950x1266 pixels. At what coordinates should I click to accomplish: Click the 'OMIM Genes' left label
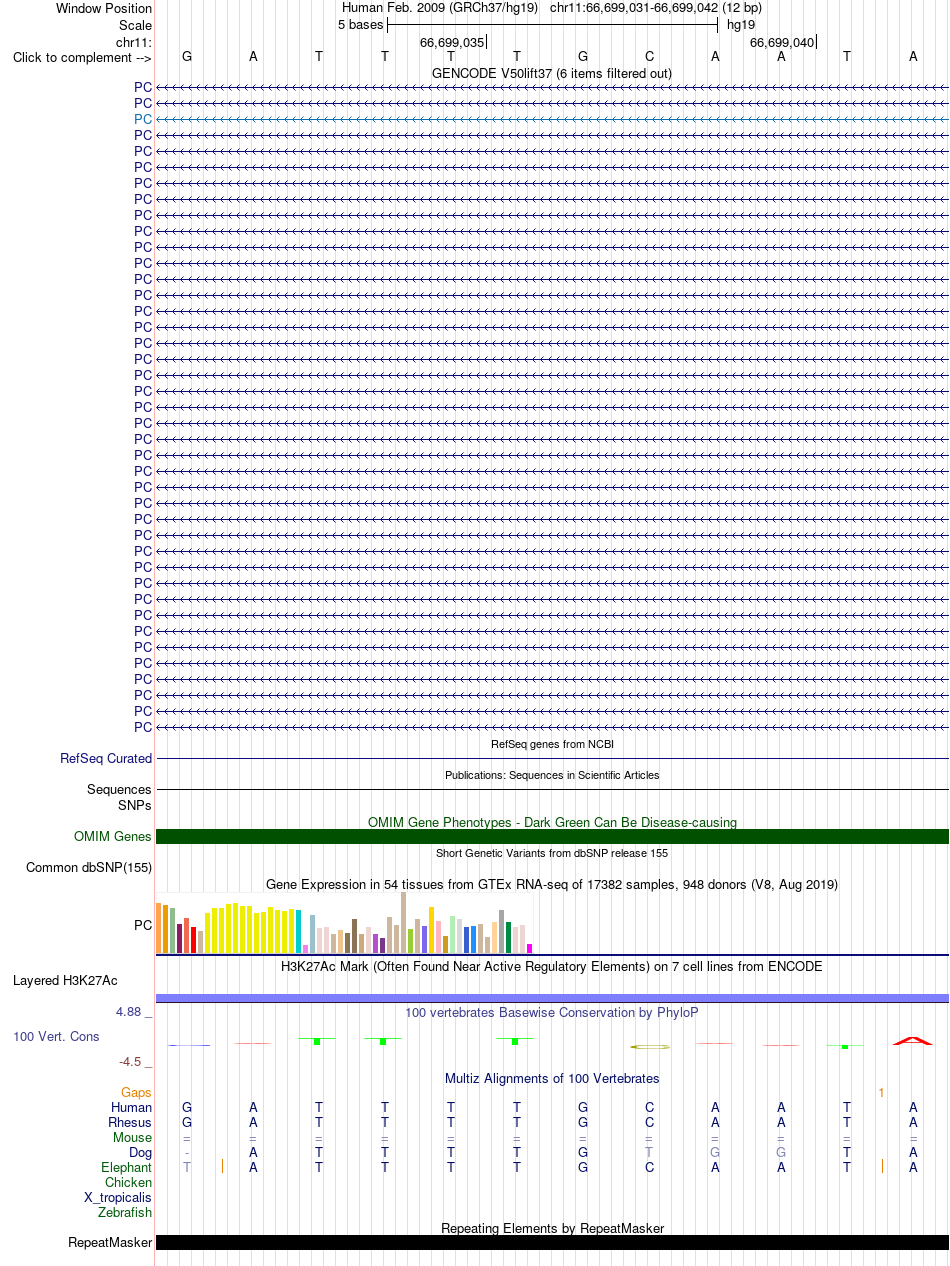[x=113, y=837]
